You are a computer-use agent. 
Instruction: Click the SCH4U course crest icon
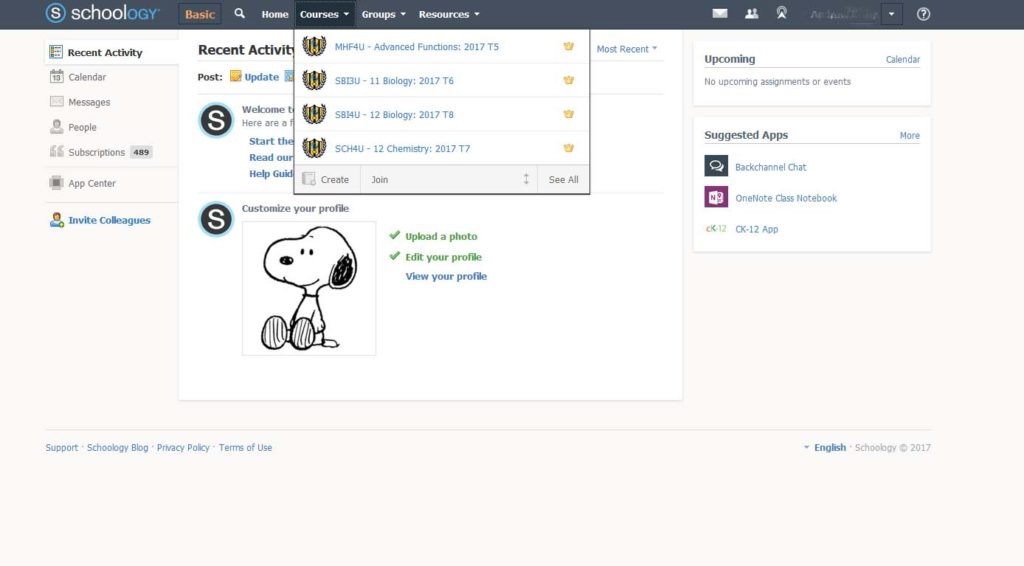tap(314, 148)
